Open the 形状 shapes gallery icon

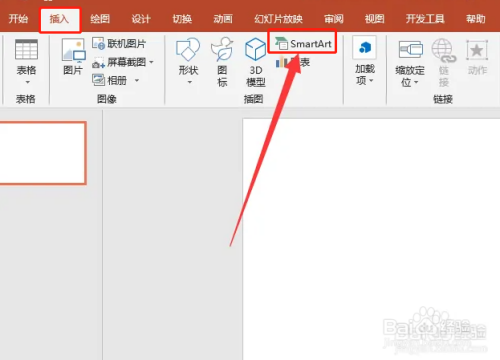(x=188, y=49)
